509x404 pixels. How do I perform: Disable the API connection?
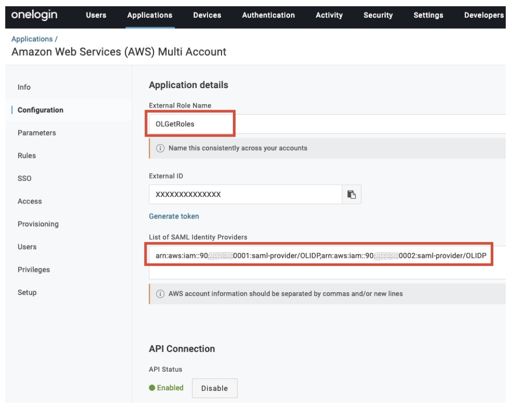point(215,388)
